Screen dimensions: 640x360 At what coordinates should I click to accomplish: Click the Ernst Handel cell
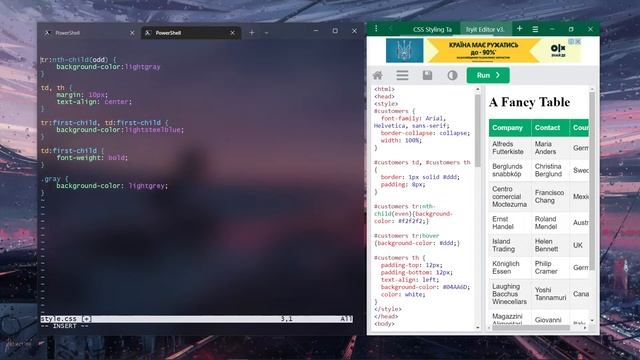tap(510, 222)
